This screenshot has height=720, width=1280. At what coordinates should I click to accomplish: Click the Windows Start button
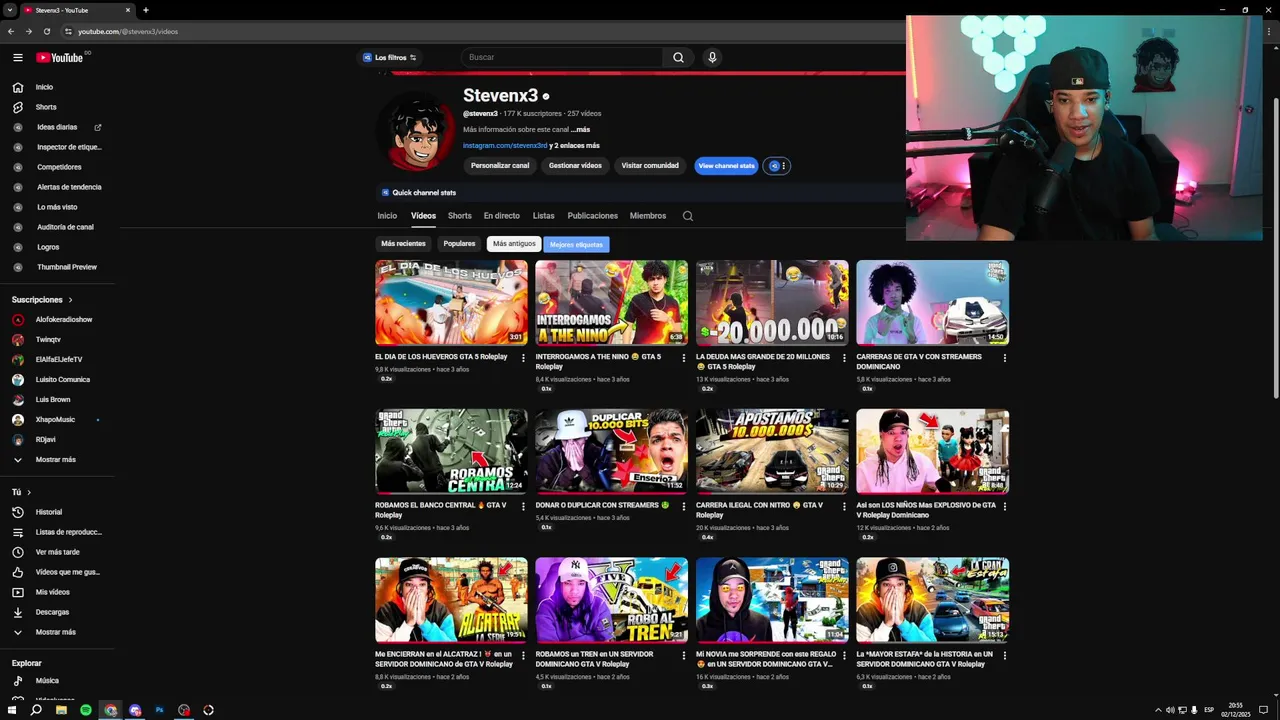click(12, 710)
